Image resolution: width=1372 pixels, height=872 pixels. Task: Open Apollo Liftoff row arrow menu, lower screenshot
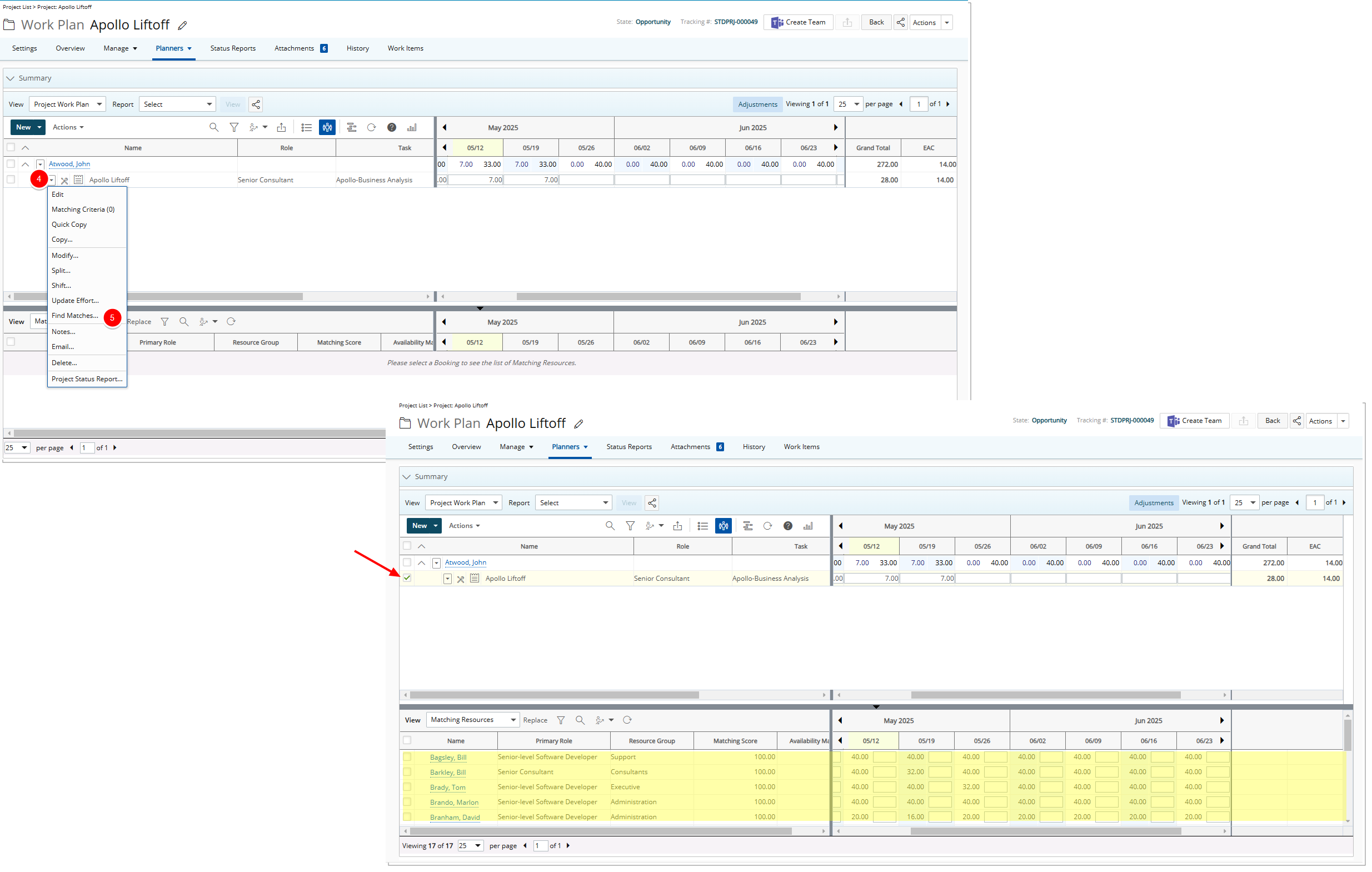point(447,579)
